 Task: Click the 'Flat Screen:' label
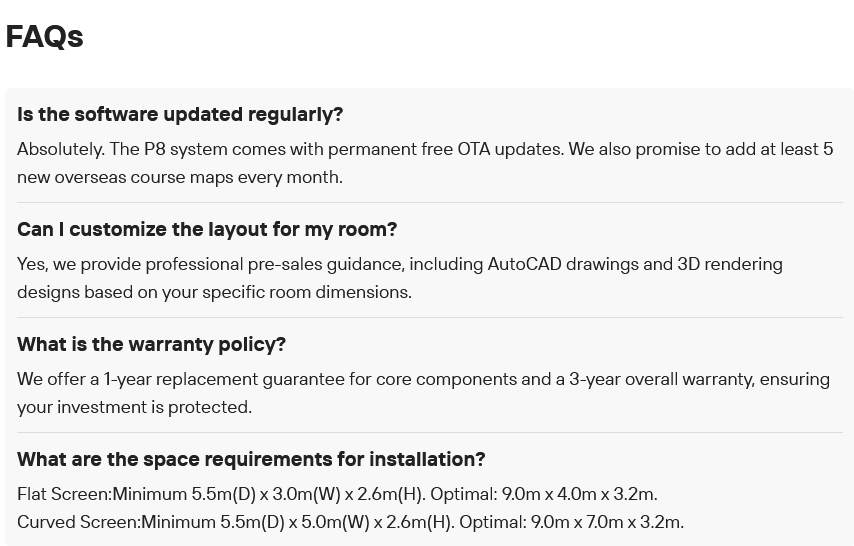64,494
